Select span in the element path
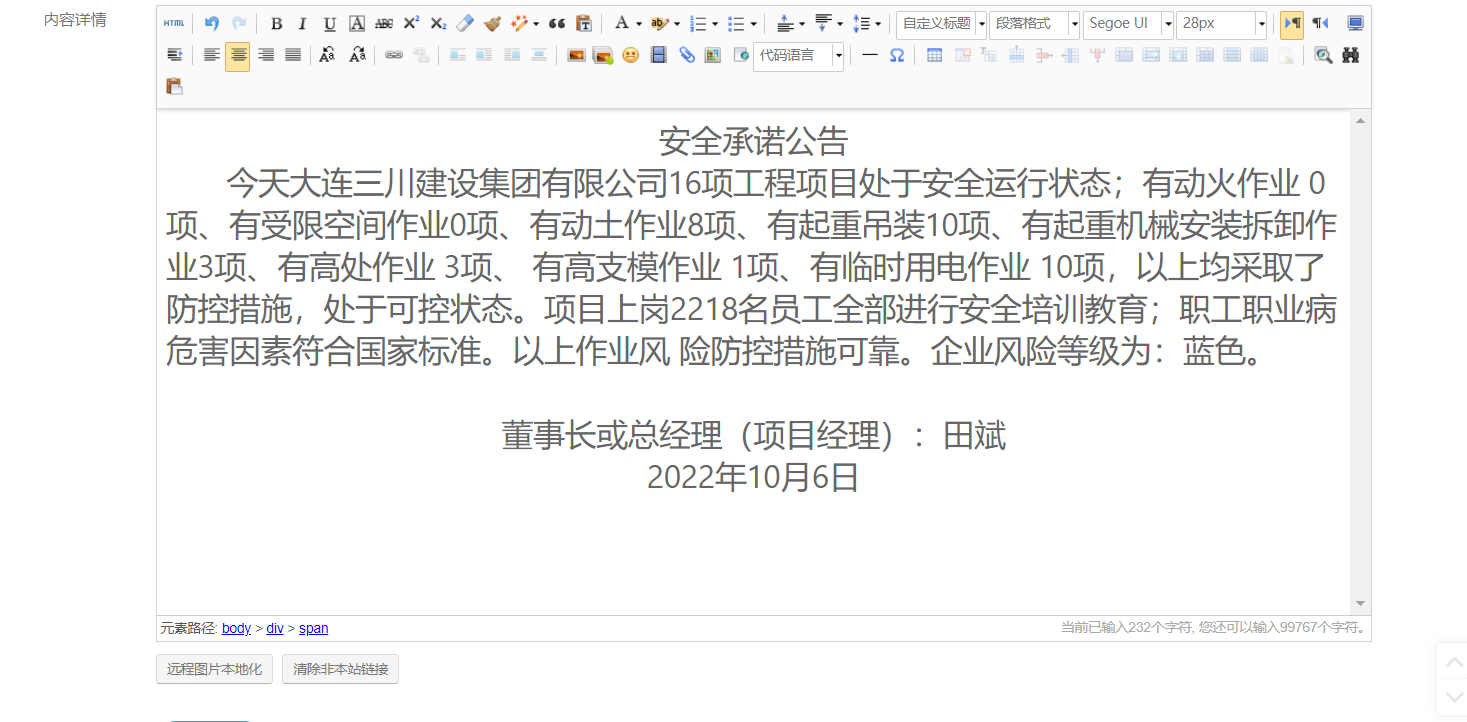 click(313, 628)
